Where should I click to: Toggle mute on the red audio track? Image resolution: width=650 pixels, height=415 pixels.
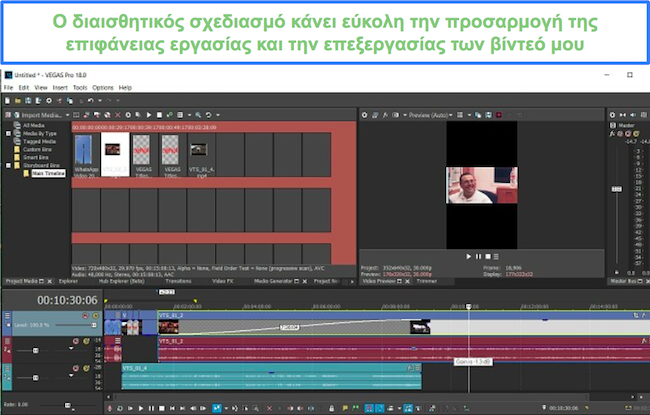coord(76,341)
